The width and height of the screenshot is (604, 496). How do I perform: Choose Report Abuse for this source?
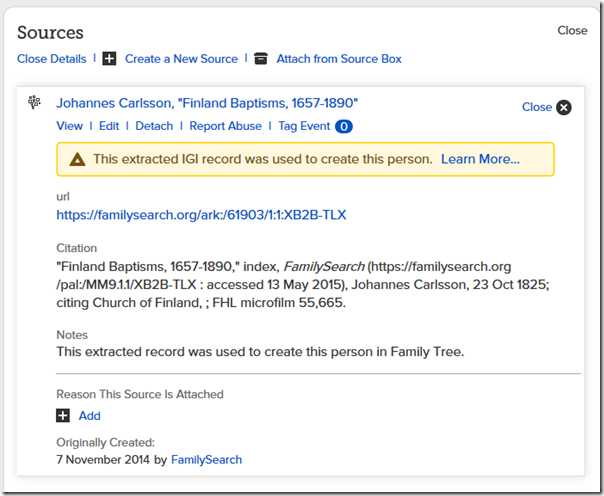coord(225,126)
